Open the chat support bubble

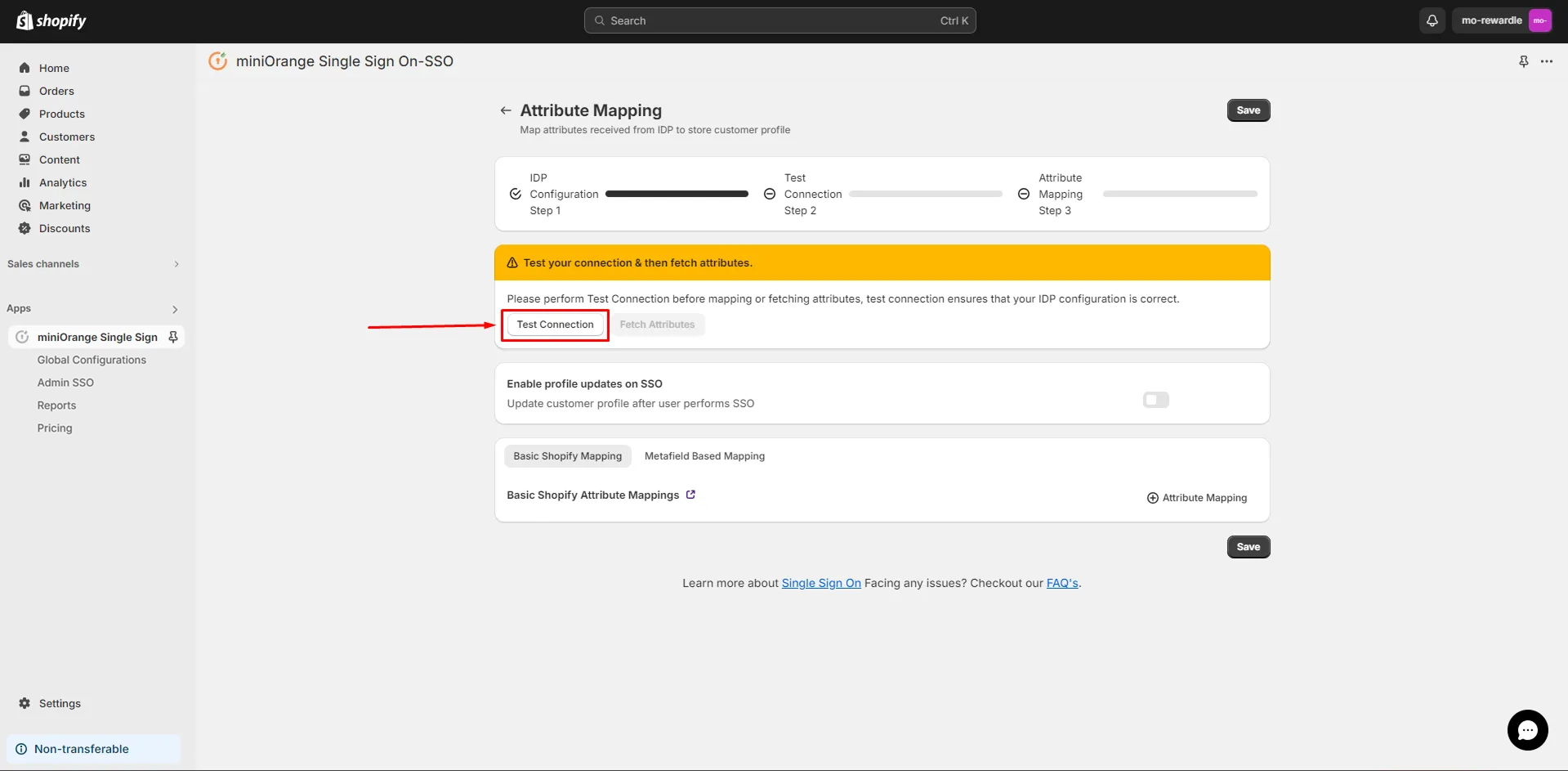click(x=1526, y=730)
